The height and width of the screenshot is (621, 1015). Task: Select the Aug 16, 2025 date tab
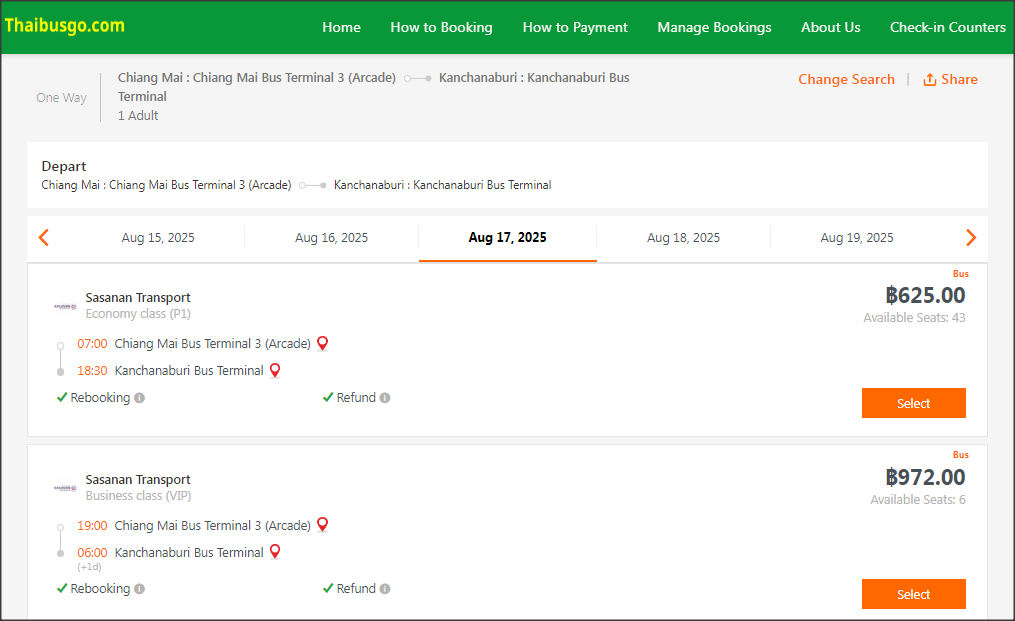[331, 238]
